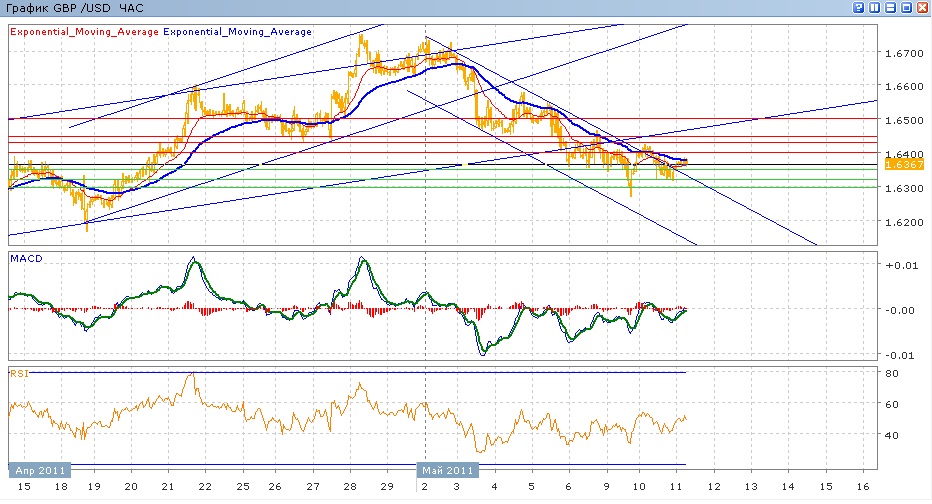Screen dimensions: 932x504
Task: Click the 1.6200 price axis label
Action: click(x=904, y=222)
